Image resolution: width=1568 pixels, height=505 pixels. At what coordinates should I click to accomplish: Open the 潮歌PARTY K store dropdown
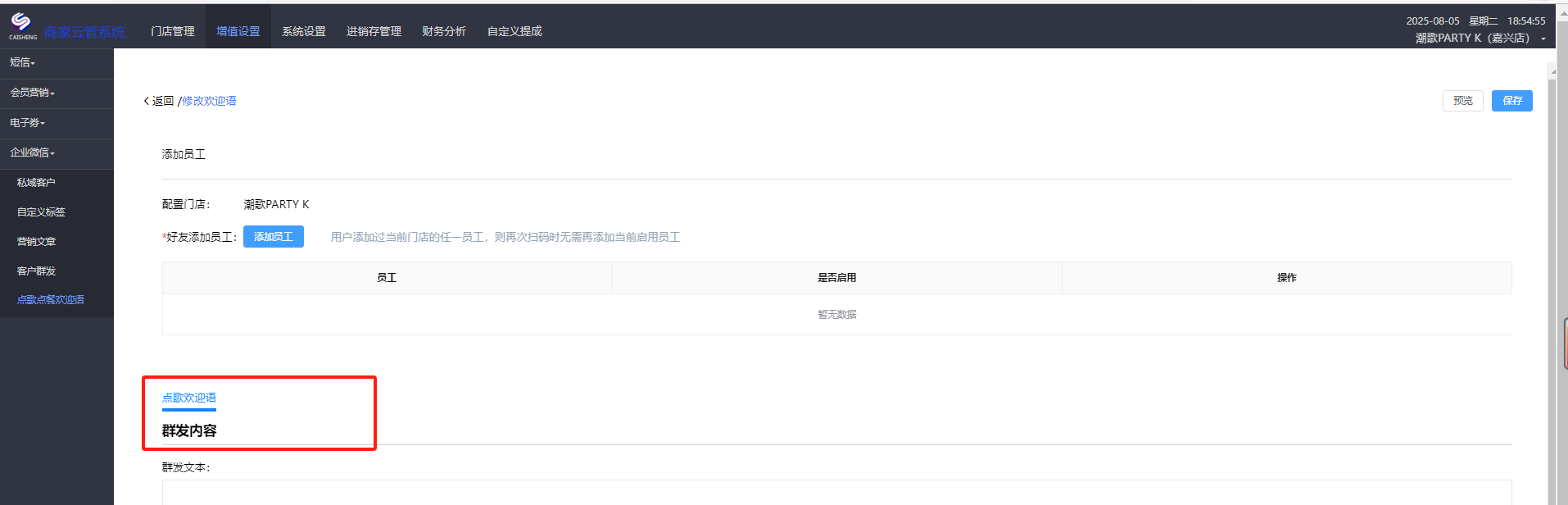click(x=1480, y=39)
